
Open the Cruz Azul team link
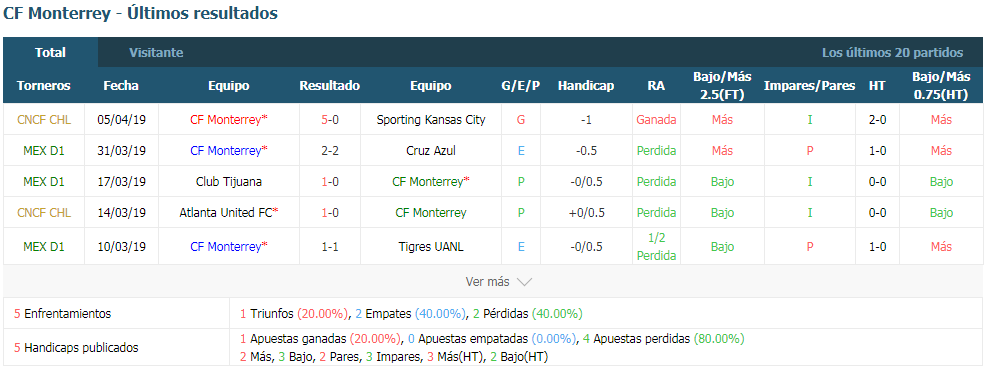click(431, 151)
